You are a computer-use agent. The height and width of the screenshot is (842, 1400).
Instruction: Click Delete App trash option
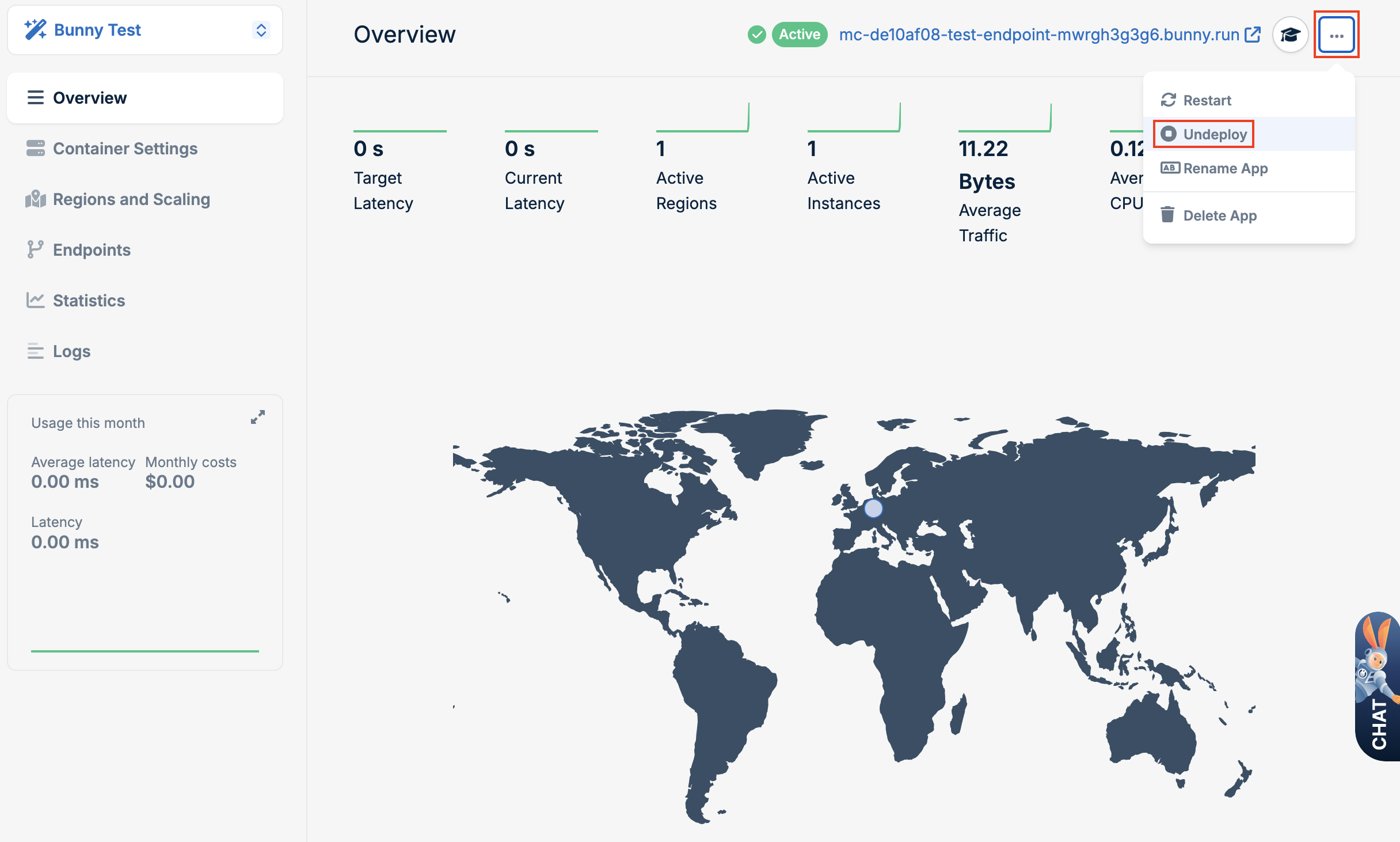pyautogui.click(x=1219, y=215)
